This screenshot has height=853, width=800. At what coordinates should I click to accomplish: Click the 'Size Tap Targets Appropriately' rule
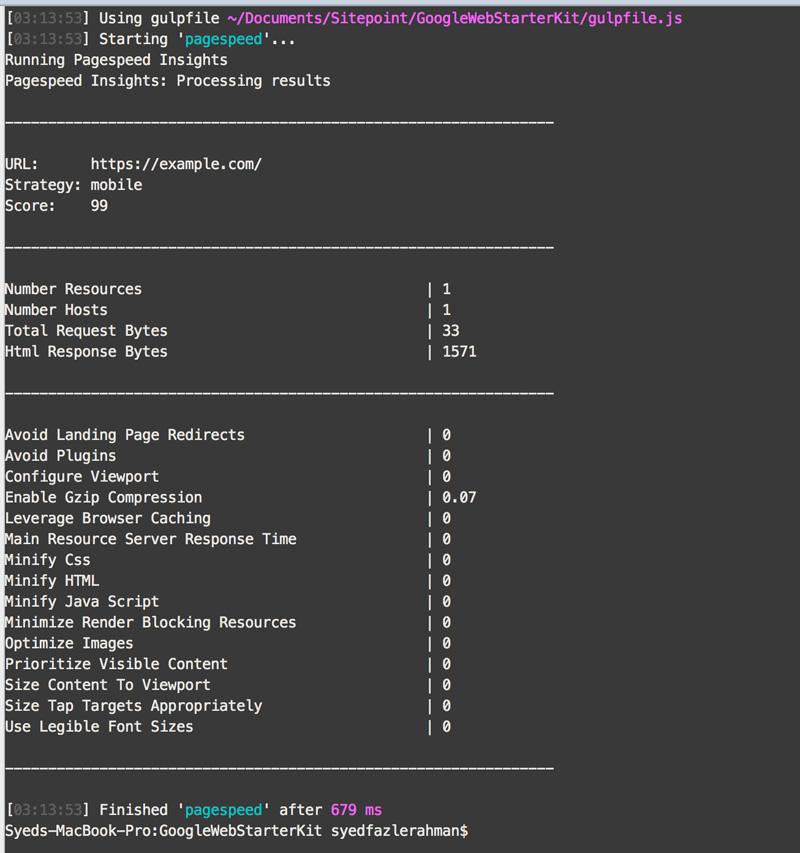[133, 706]
